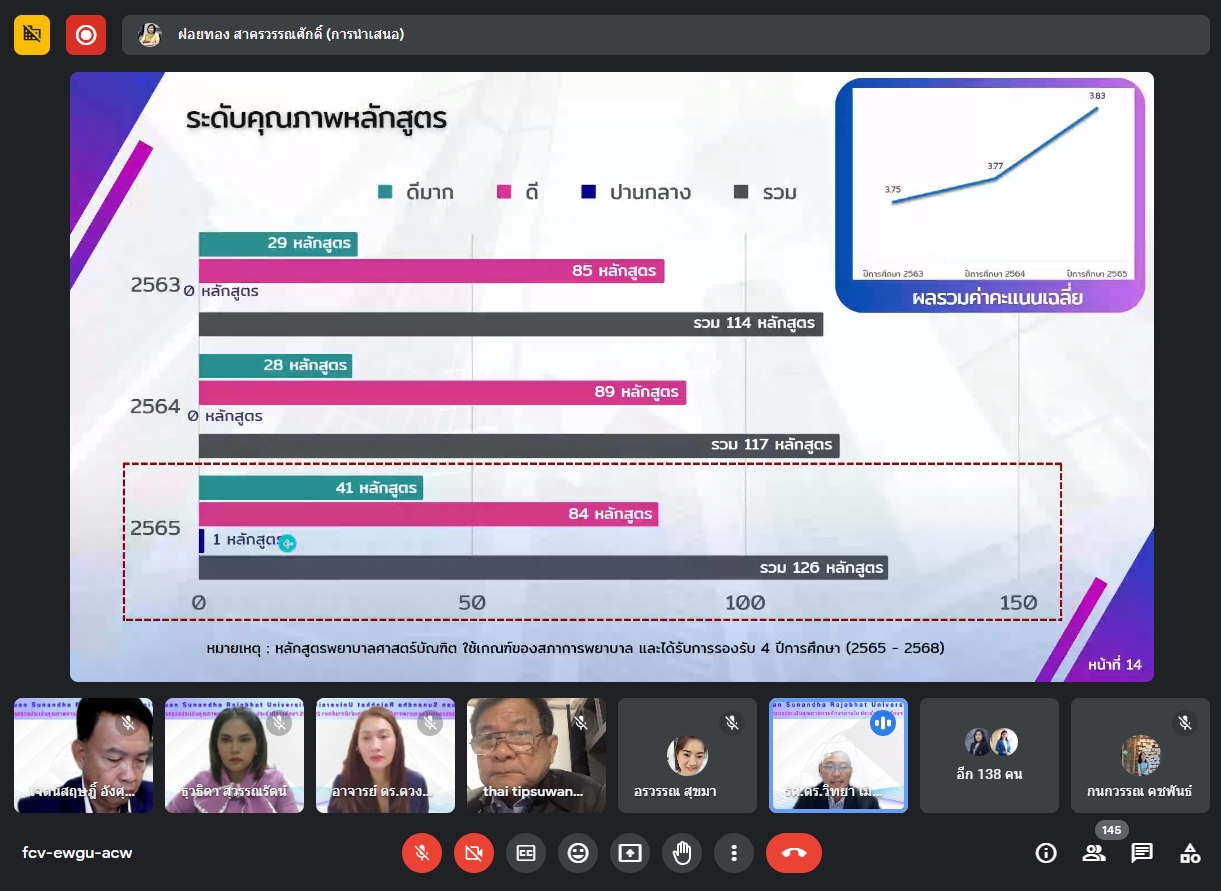Screen dimensions: 1221x891
Task: Expand the 'อีก 138 คน' participants tile
Action: point(989,754)
